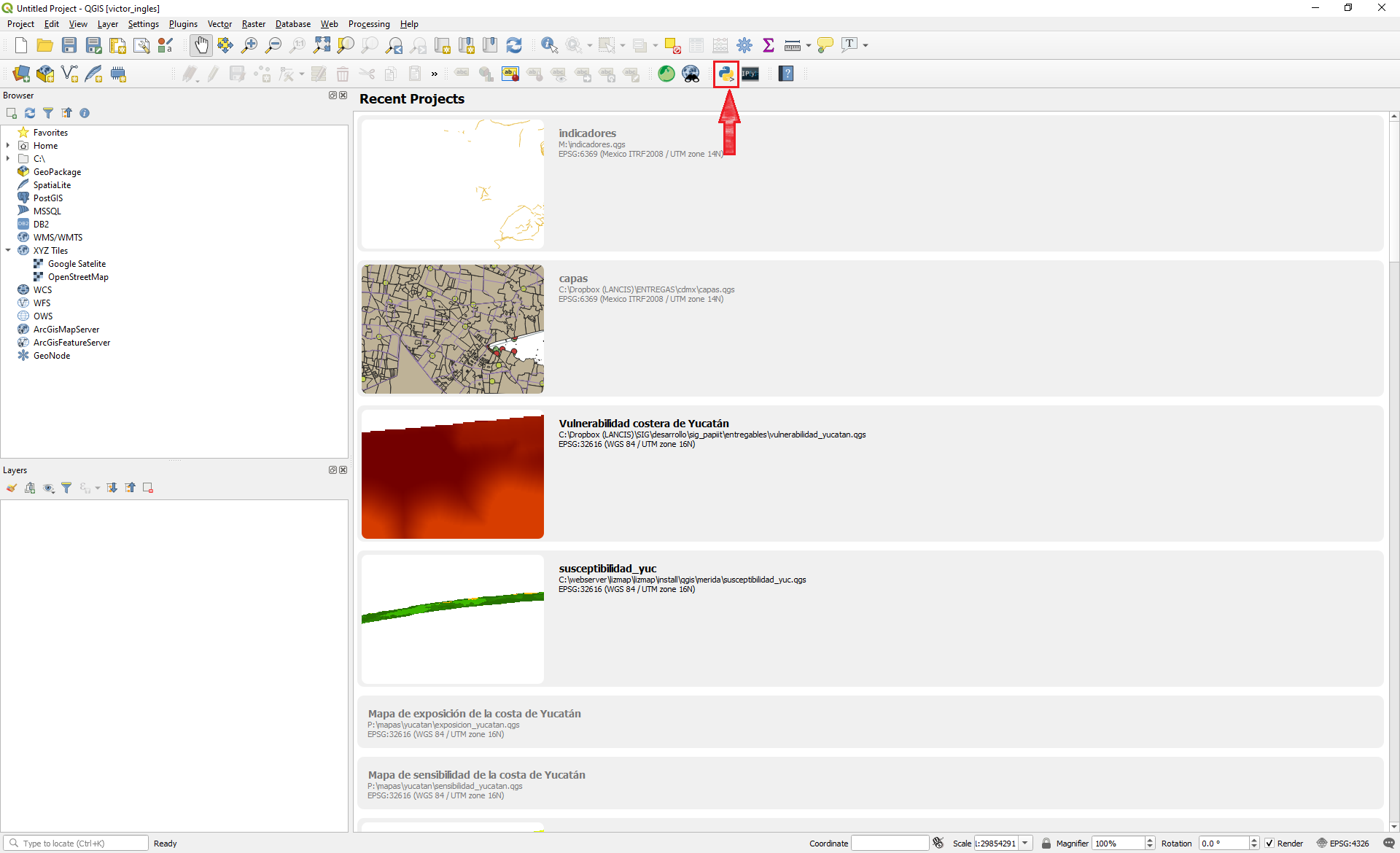
Task: Open the Python Console icon
Action: pyautogui.click(x=726, y=74)
